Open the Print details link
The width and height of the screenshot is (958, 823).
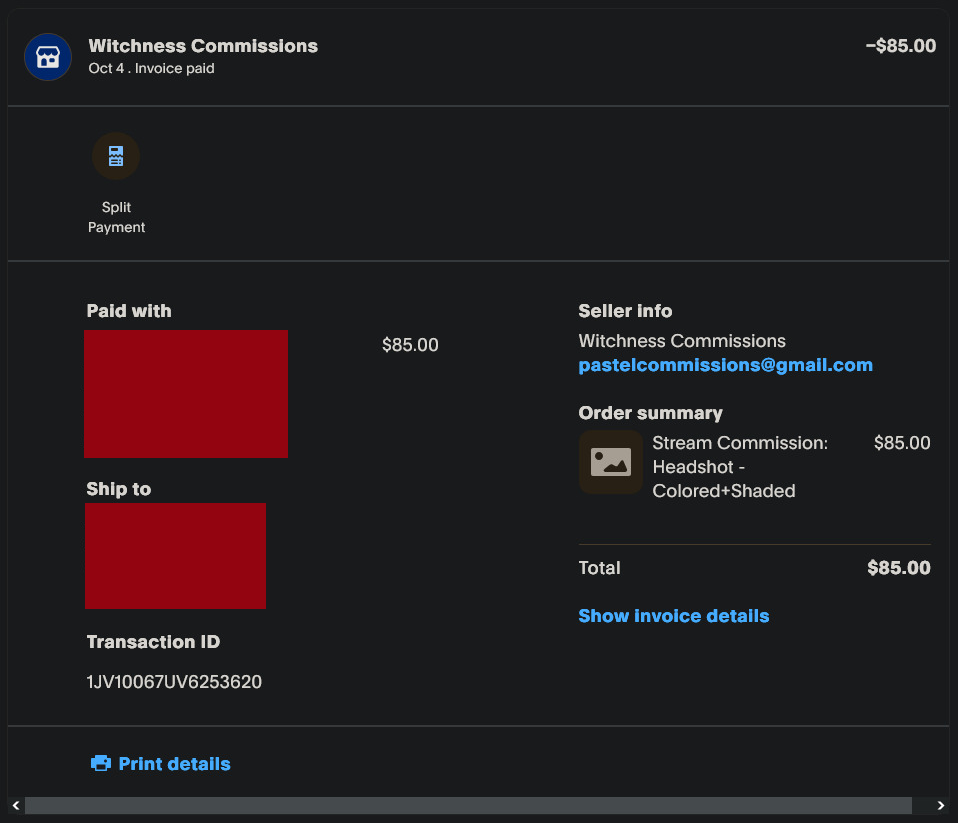(x=174, y=764)
